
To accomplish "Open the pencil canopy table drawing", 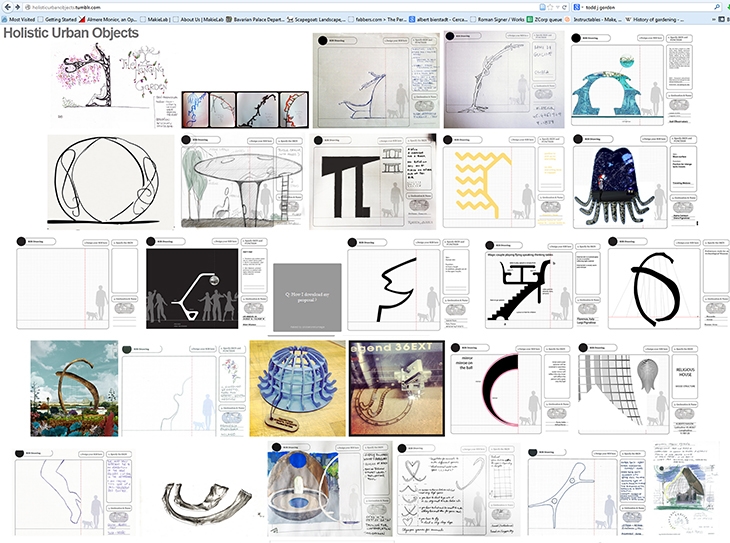I will click(242, 181).
